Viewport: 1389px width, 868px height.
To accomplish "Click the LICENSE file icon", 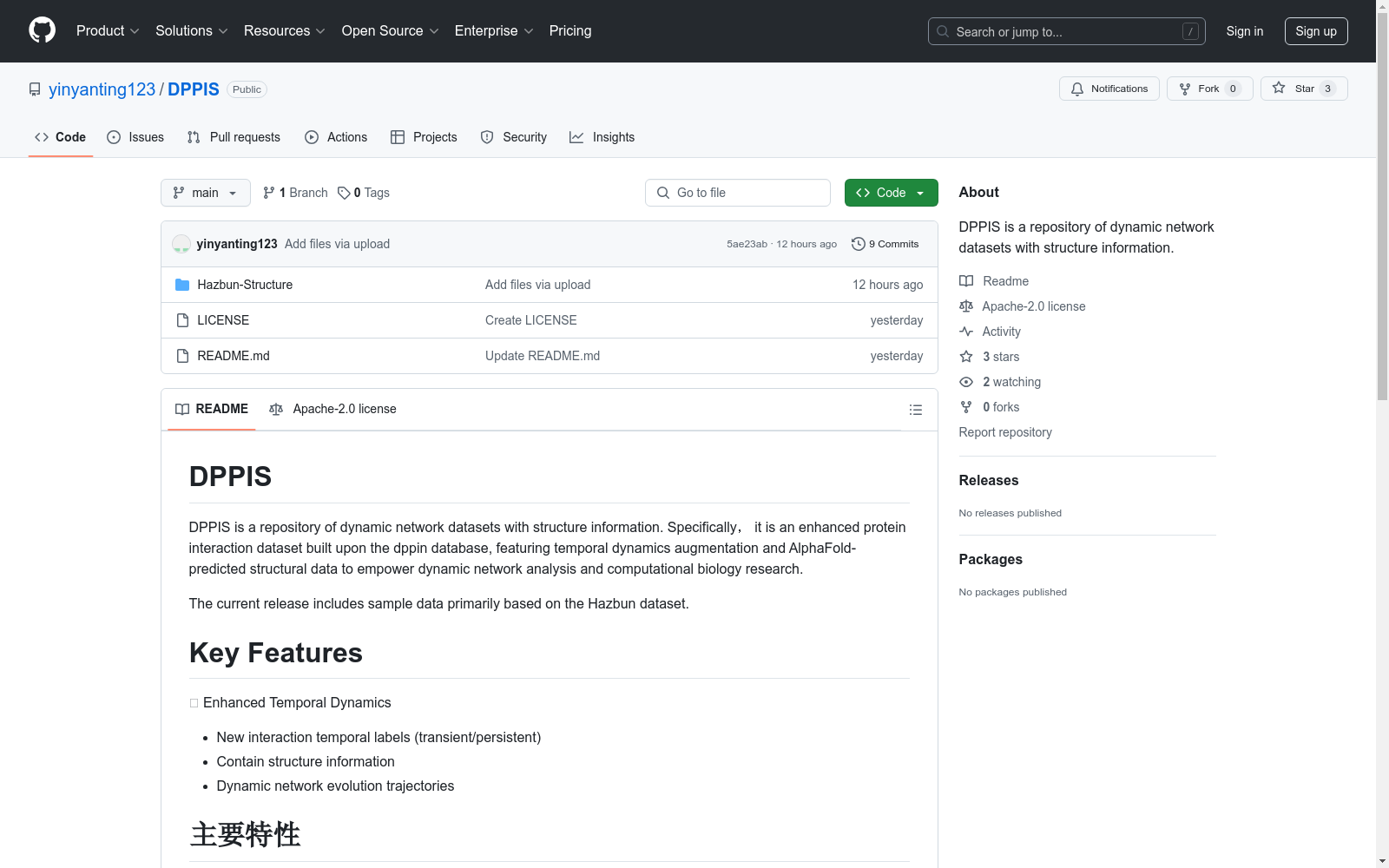I will (x=182, y=320).
